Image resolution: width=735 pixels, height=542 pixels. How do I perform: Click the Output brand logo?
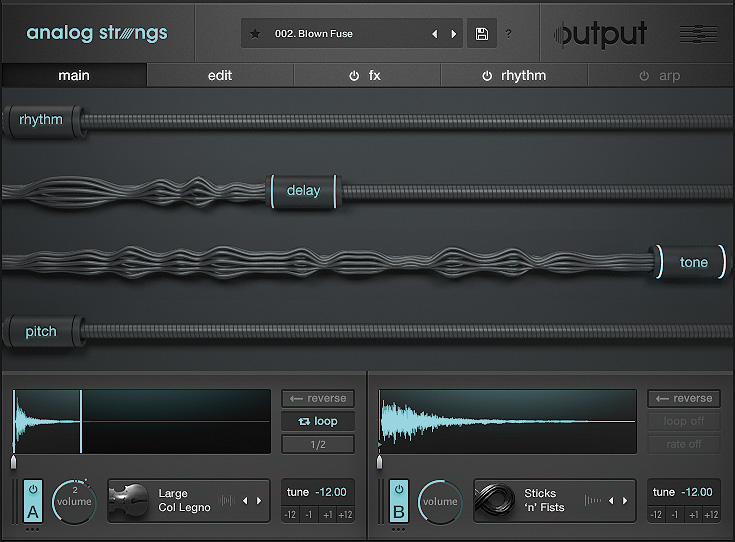pos(600,34)
